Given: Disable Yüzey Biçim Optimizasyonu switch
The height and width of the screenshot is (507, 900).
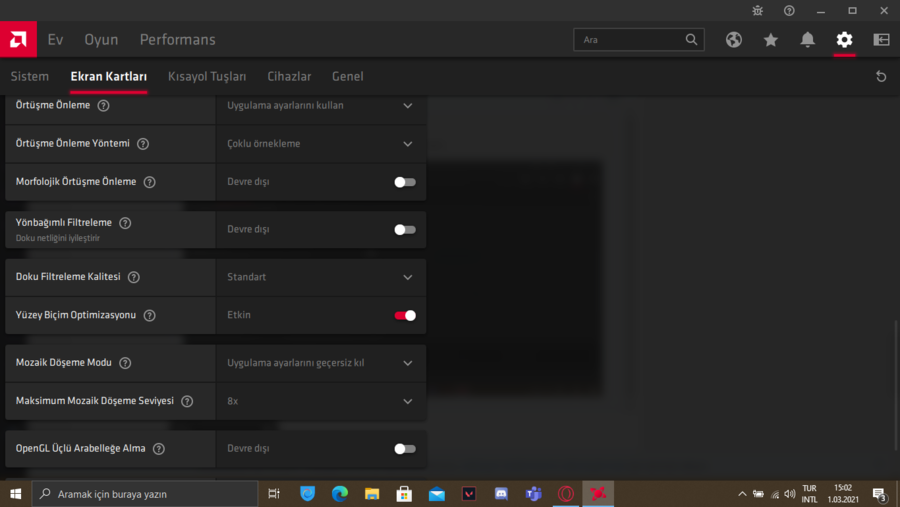Looking at the screenshot, I should pyautogui.click(x=404, y=315).
